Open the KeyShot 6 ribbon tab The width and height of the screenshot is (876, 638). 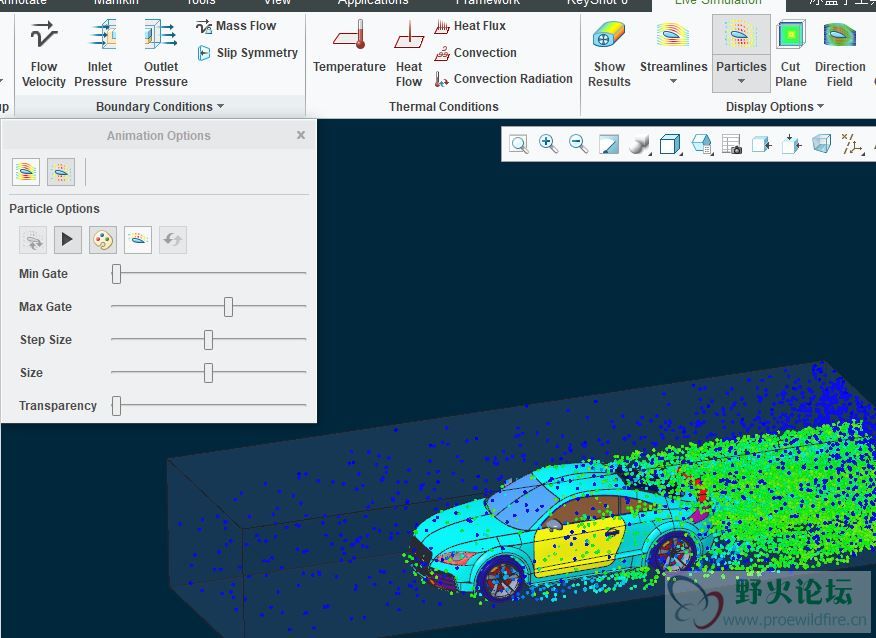click(597, 3)
